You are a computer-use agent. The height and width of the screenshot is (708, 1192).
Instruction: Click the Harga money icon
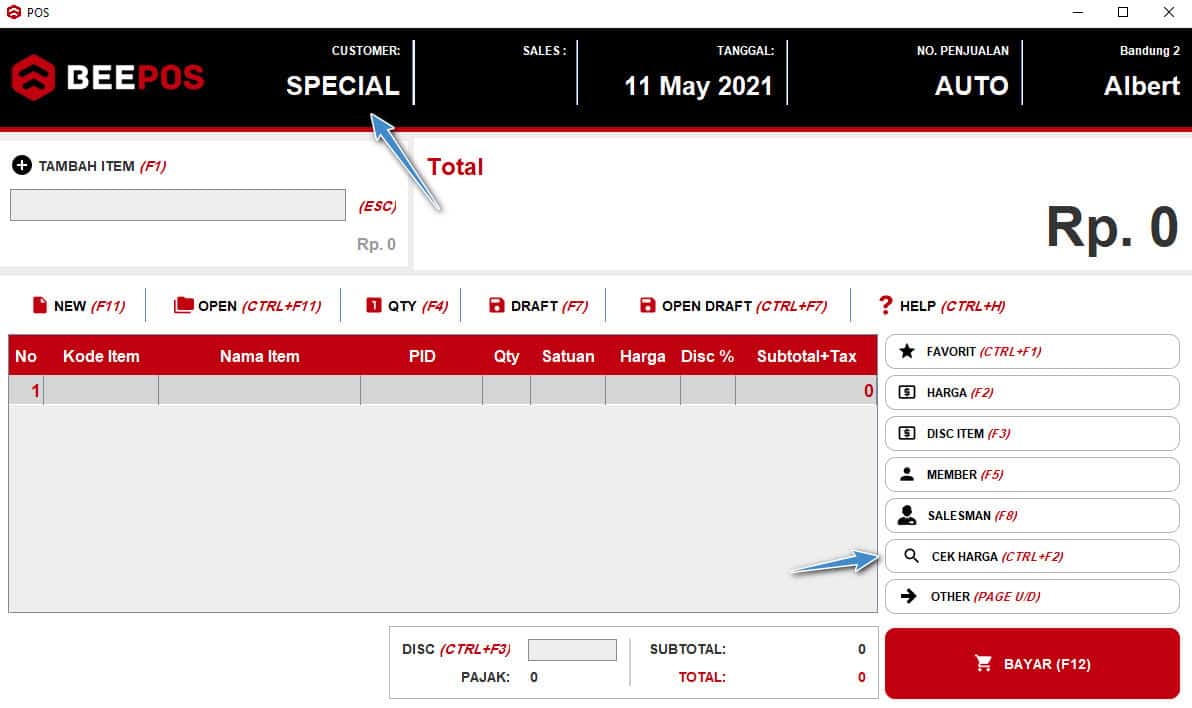tap(907, 392)
